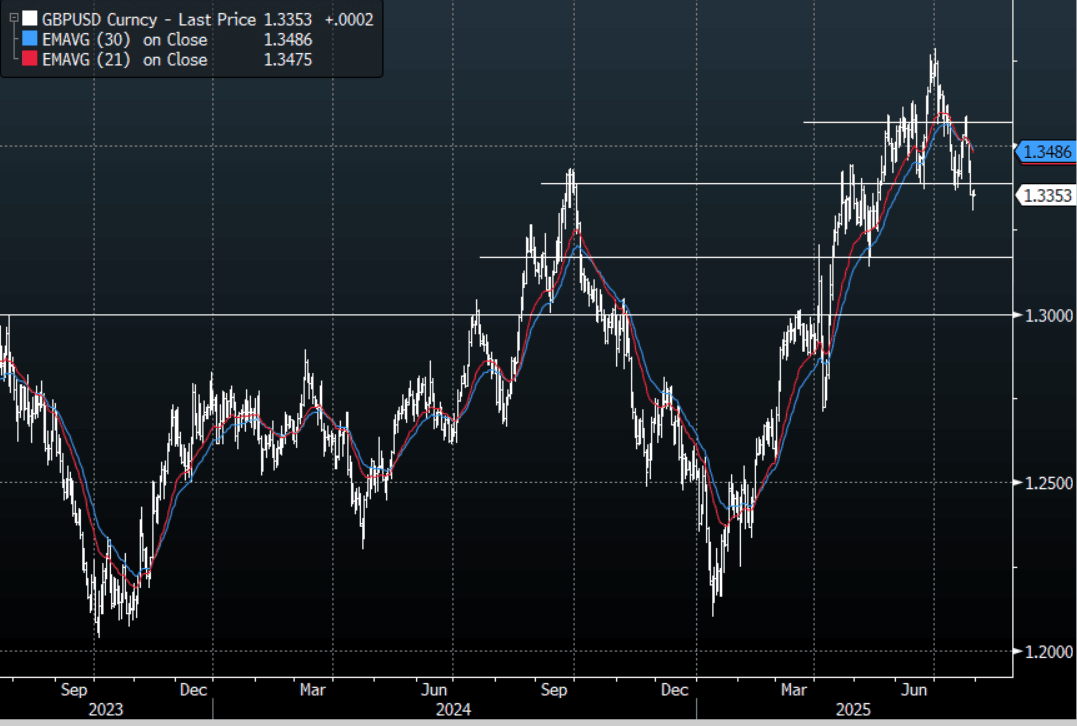Click the blue 1.3486 price axis tag
Screen dimensions: 1077x726
[1046, 152]
